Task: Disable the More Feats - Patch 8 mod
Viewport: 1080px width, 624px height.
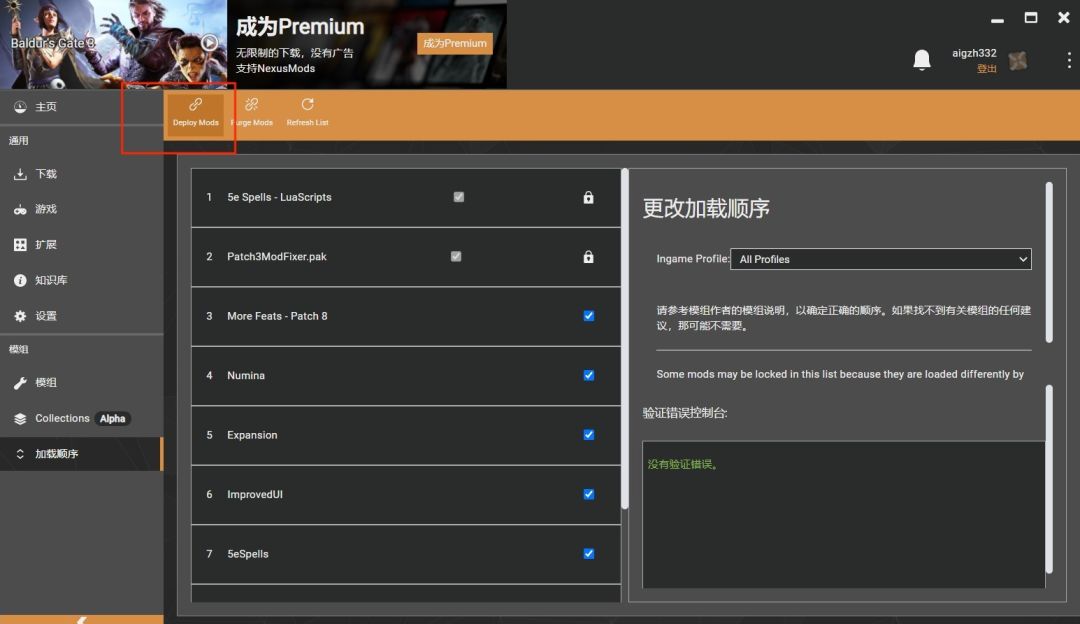Action: (x=588, y=316)
